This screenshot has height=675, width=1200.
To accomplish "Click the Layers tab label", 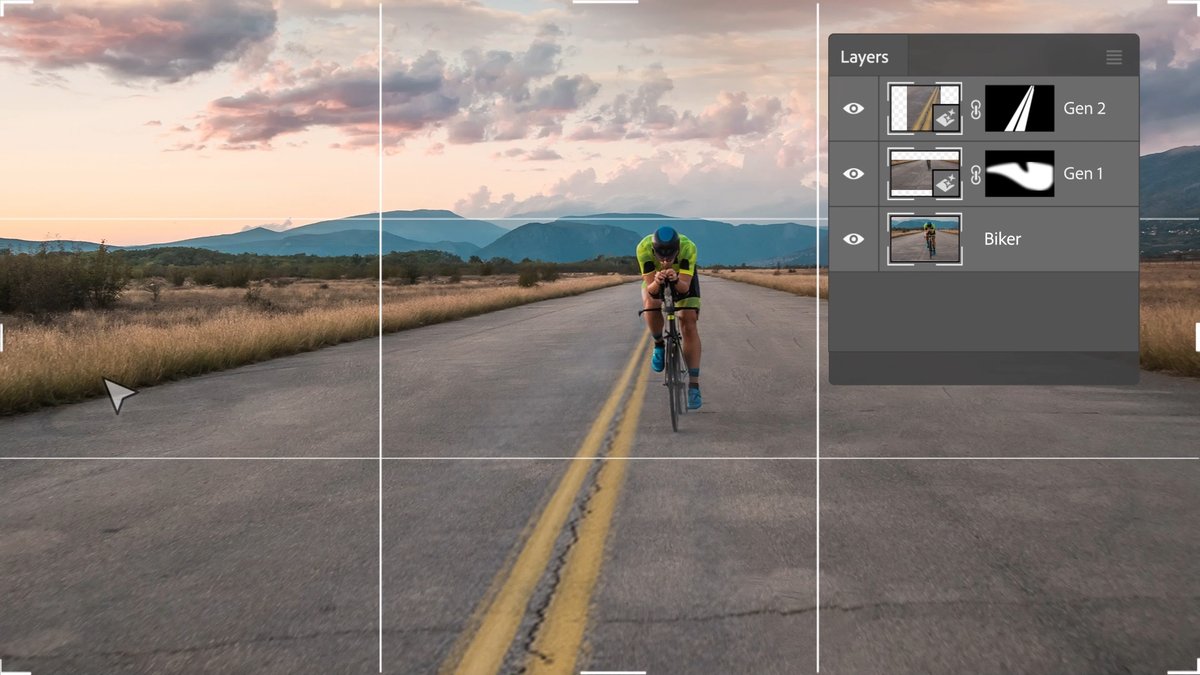I will click(x=866, y=57).
